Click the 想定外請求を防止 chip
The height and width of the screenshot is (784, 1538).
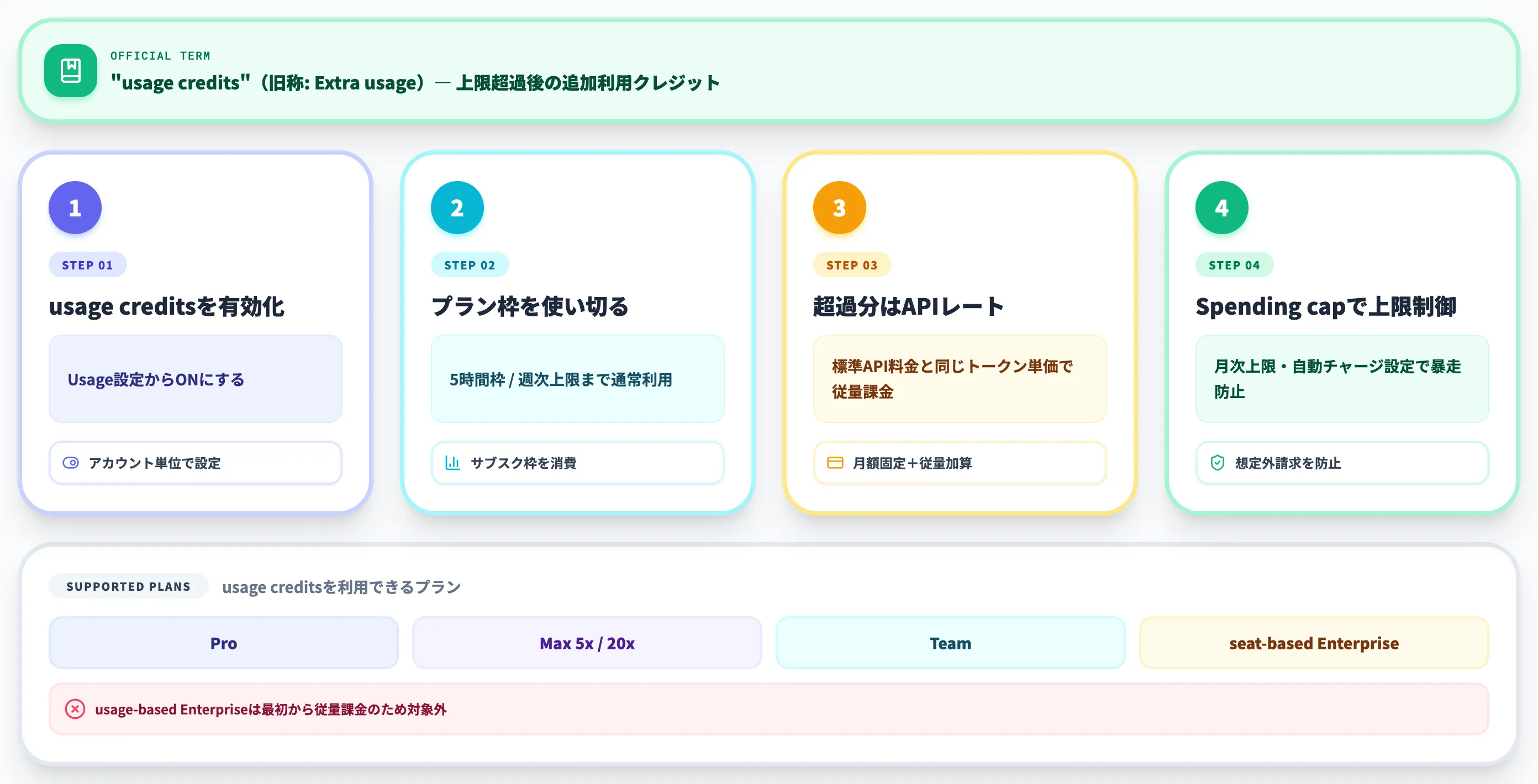[1341, 463]
